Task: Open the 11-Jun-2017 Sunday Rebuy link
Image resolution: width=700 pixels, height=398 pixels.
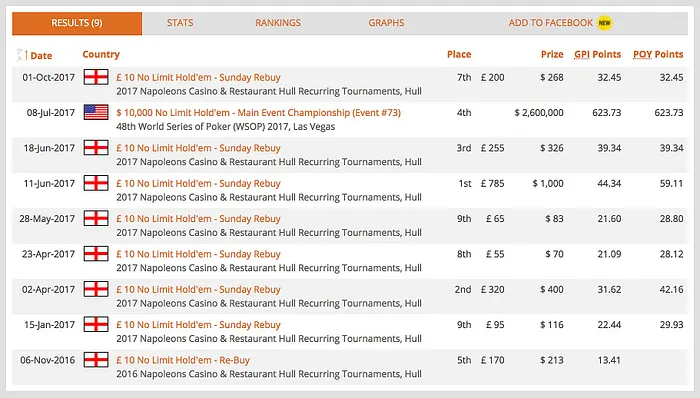Action: pos(198,183)
